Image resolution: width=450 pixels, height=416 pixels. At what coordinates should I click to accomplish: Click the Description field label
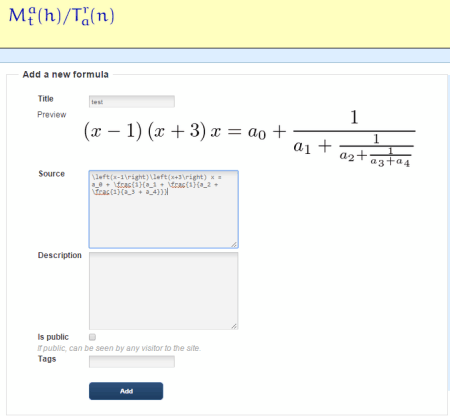pyautogui.click(x=60, y=255)
